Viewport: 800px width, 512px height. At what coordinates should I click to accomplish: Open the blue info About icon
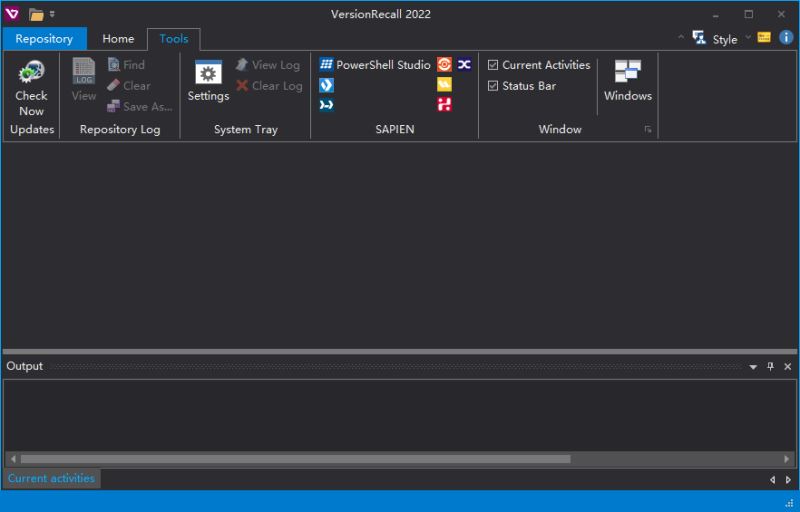pos(786,37)
